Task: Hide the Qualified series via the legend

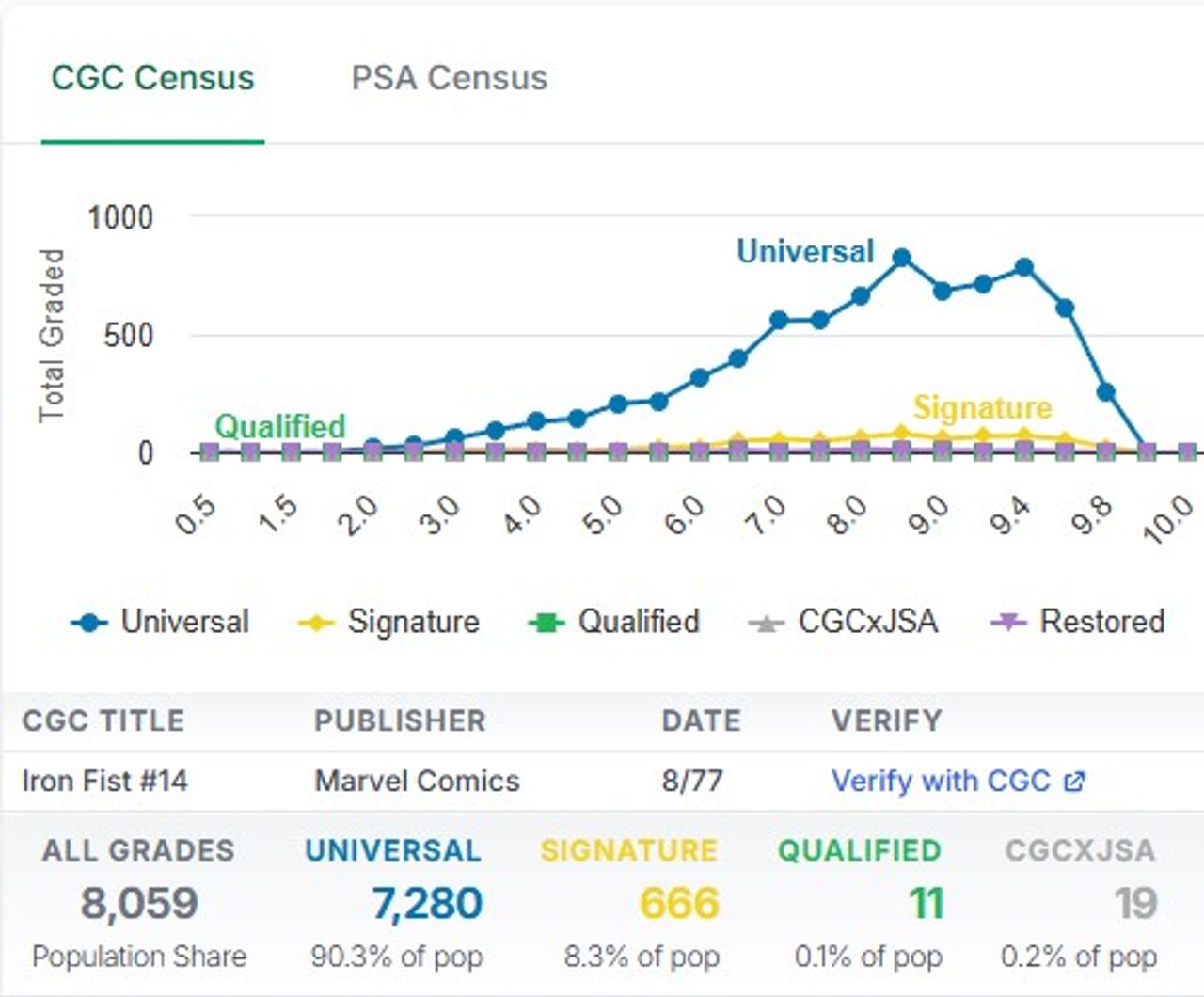Action: (x=638, y=622)
